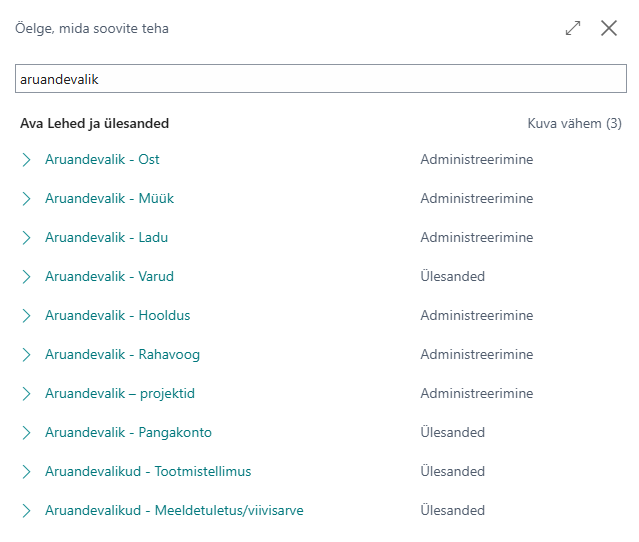Click chevron icon beside Aruandevalik - Ost
The image size is (639, 542).
coord(26,160)
